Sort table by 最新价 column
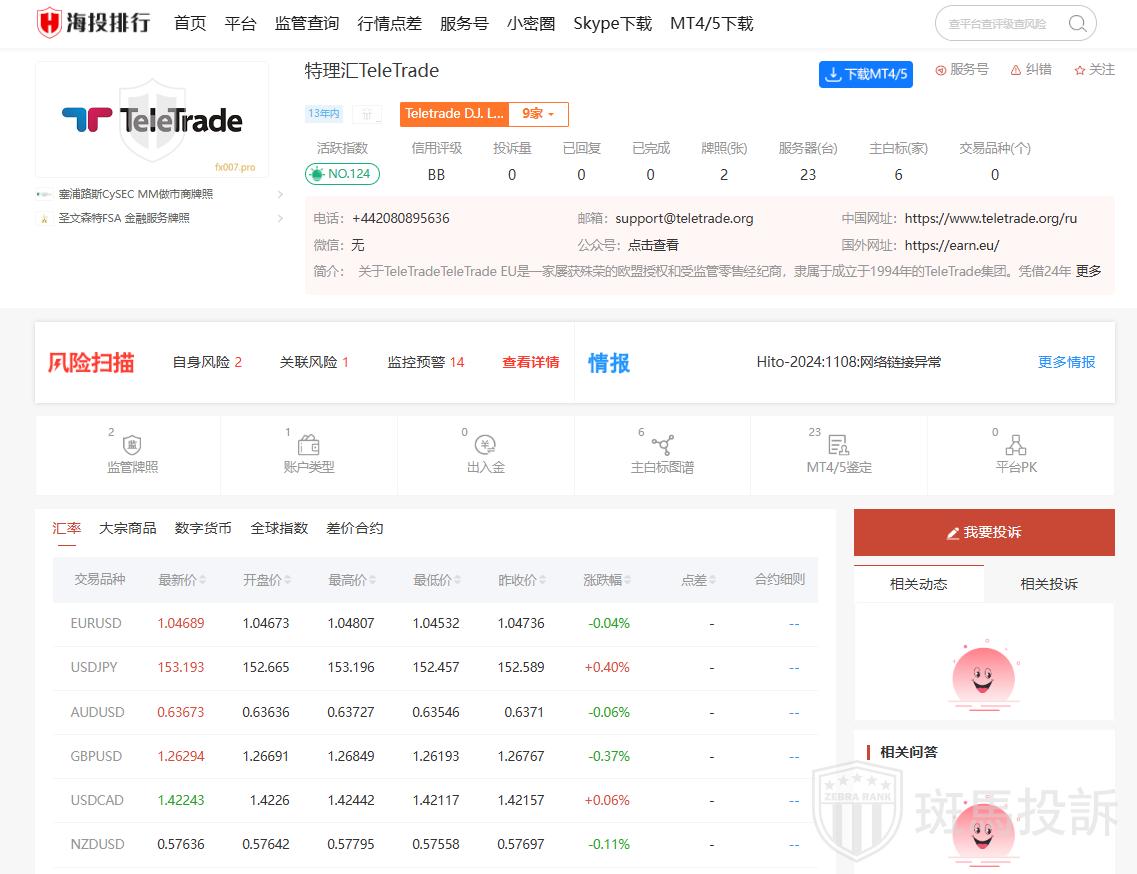The width and height of the screenshot is (1137, 874). (x=182, y=580)
